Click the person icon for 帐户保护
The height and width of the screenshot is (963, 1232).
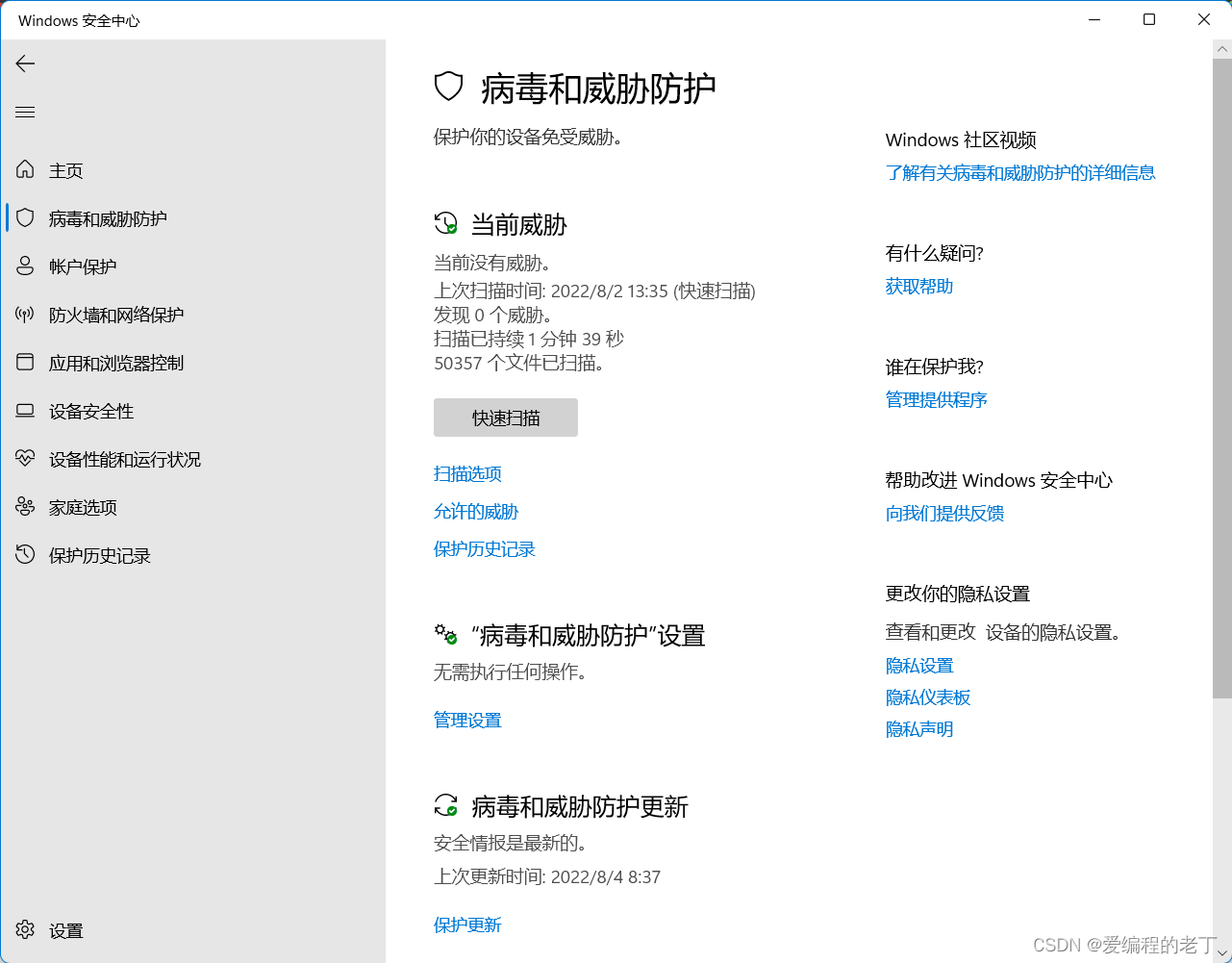pos(25,266)
